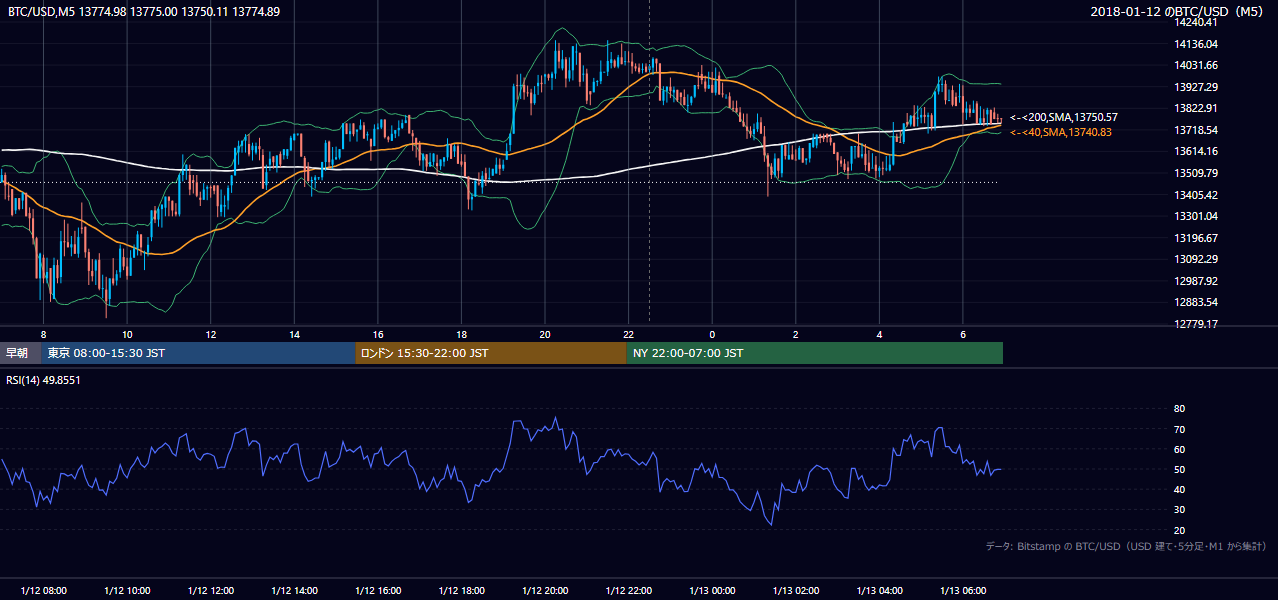This screenshot has height=600, width=1278.
Task: Click RSI scale value 60
Action: (1179, 449)
